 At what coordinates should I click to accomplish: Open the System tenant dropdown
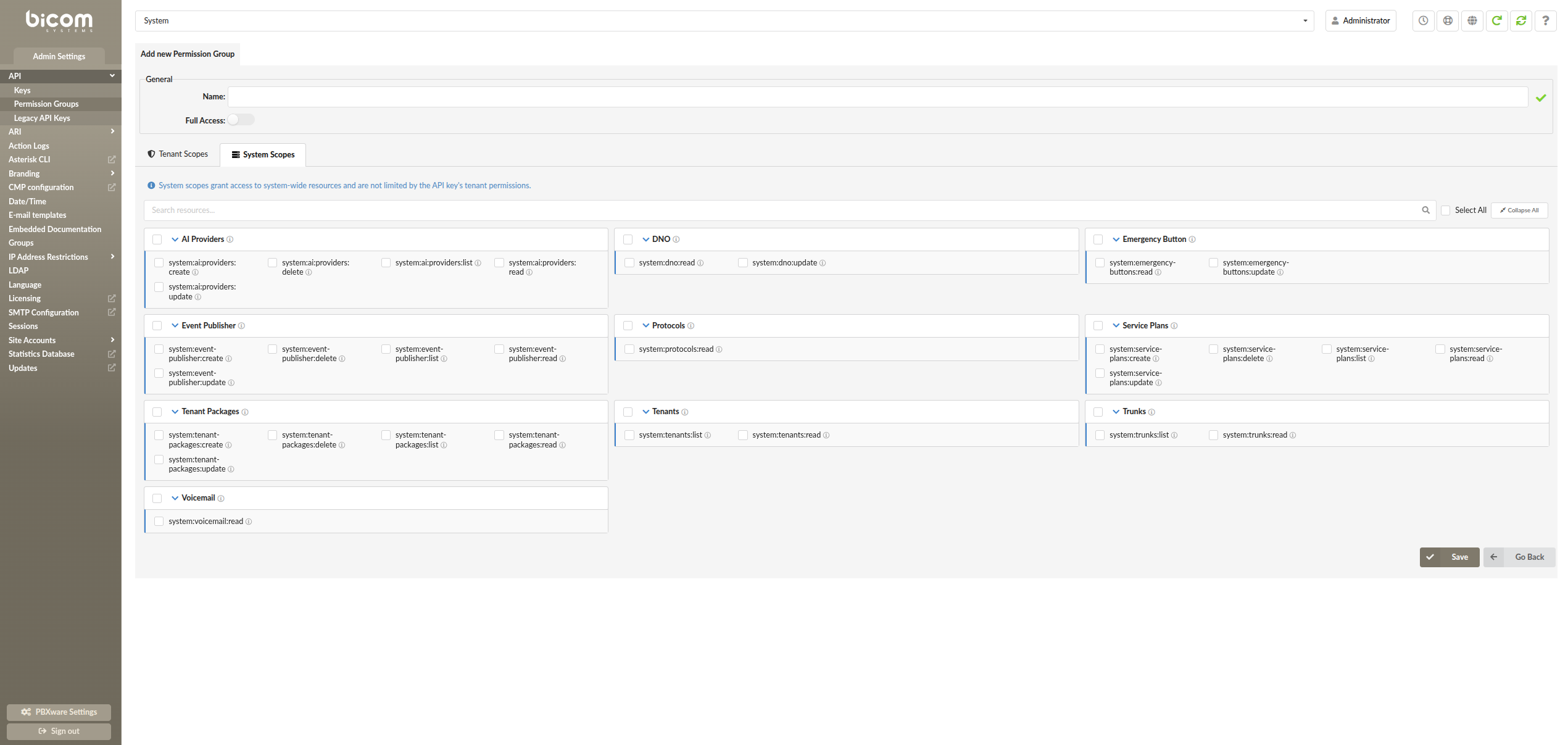(x=724, y=21)
